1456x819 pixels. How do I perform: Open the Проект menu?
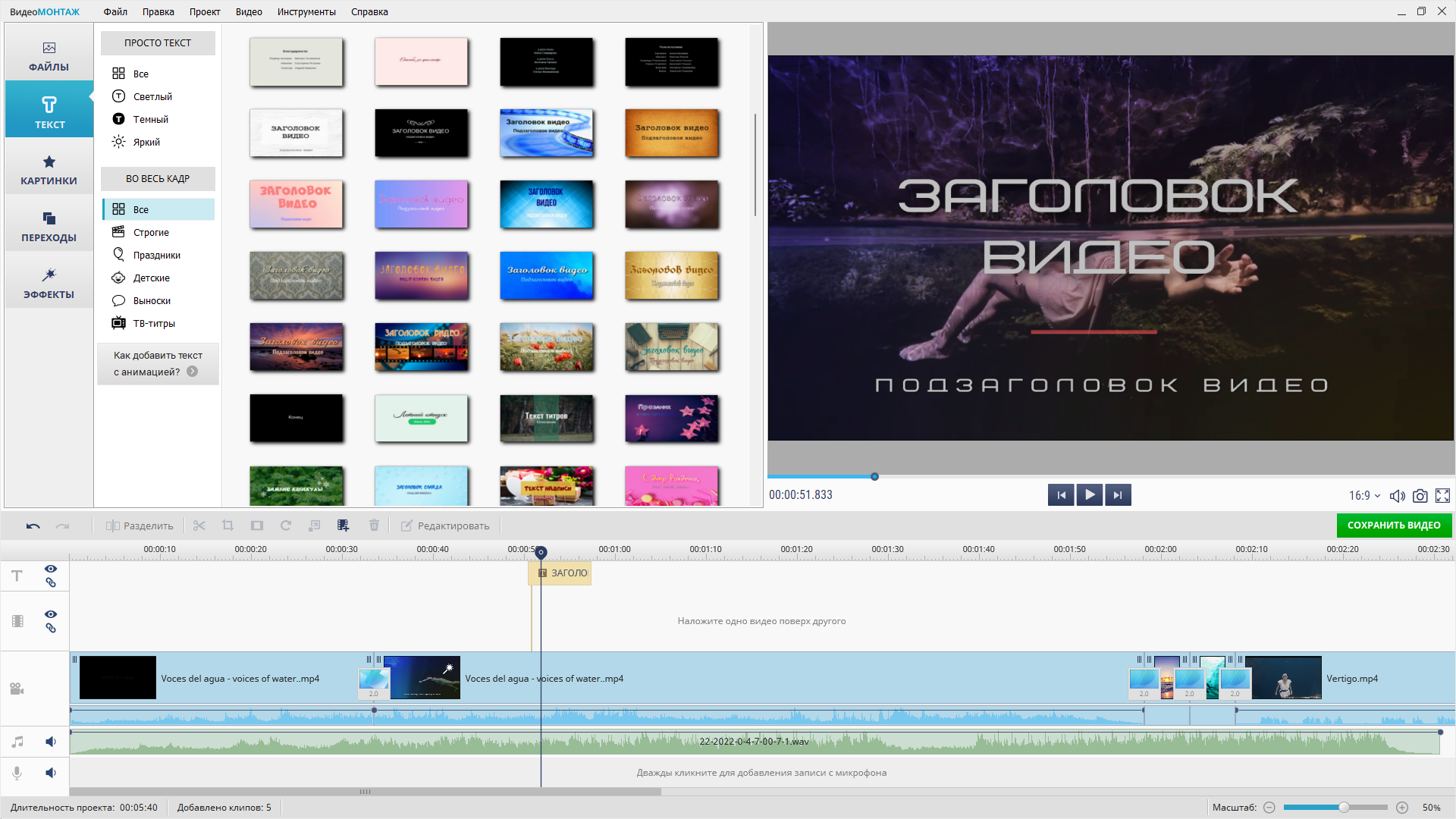pos(205,11)
